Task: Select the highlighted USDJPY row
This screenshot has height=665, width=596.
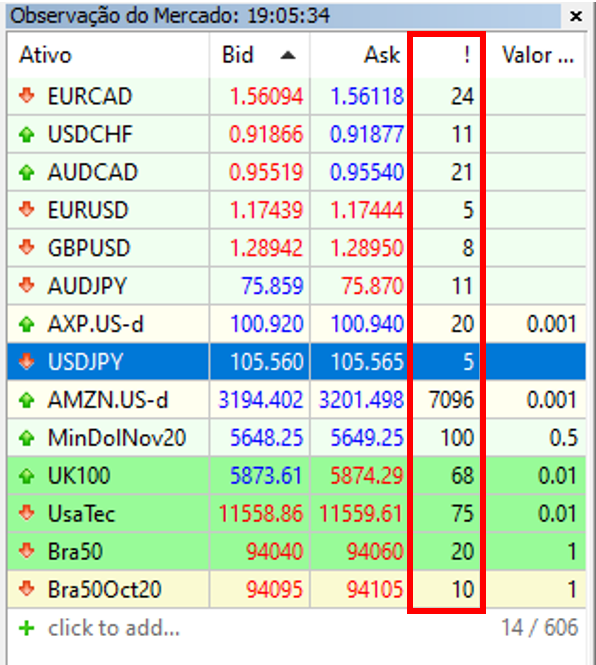Action: (x=297, y=362)
